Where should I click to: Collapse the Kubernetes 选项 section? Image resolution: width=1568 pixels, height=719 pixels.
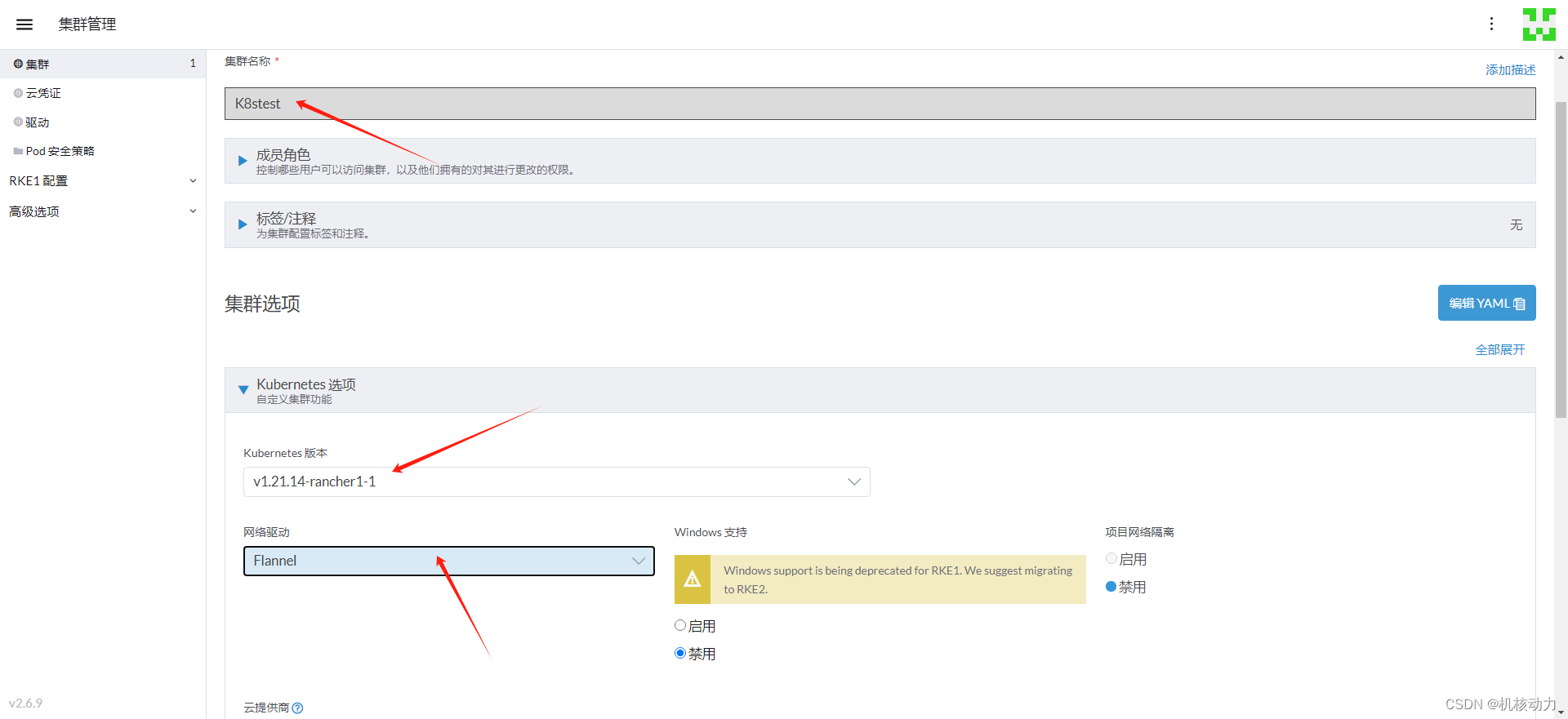point(880,390)
